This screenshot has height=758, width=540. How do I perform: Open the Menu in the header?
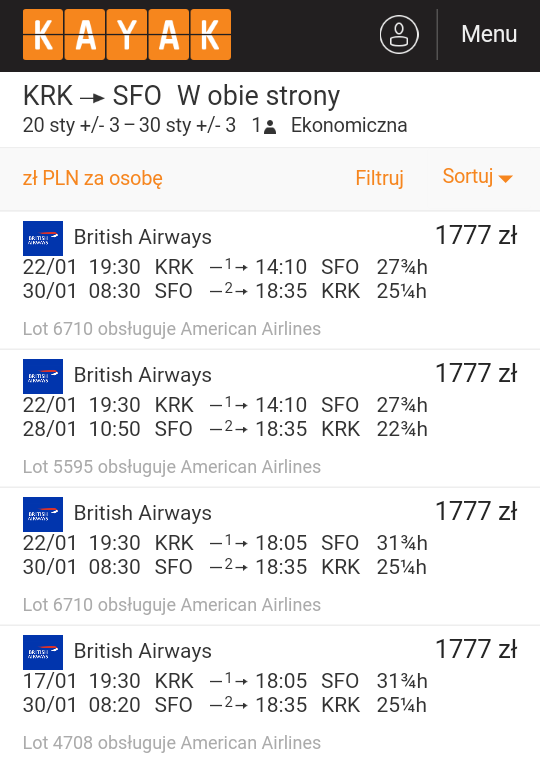pyautogui.click(x=489, y=34)
